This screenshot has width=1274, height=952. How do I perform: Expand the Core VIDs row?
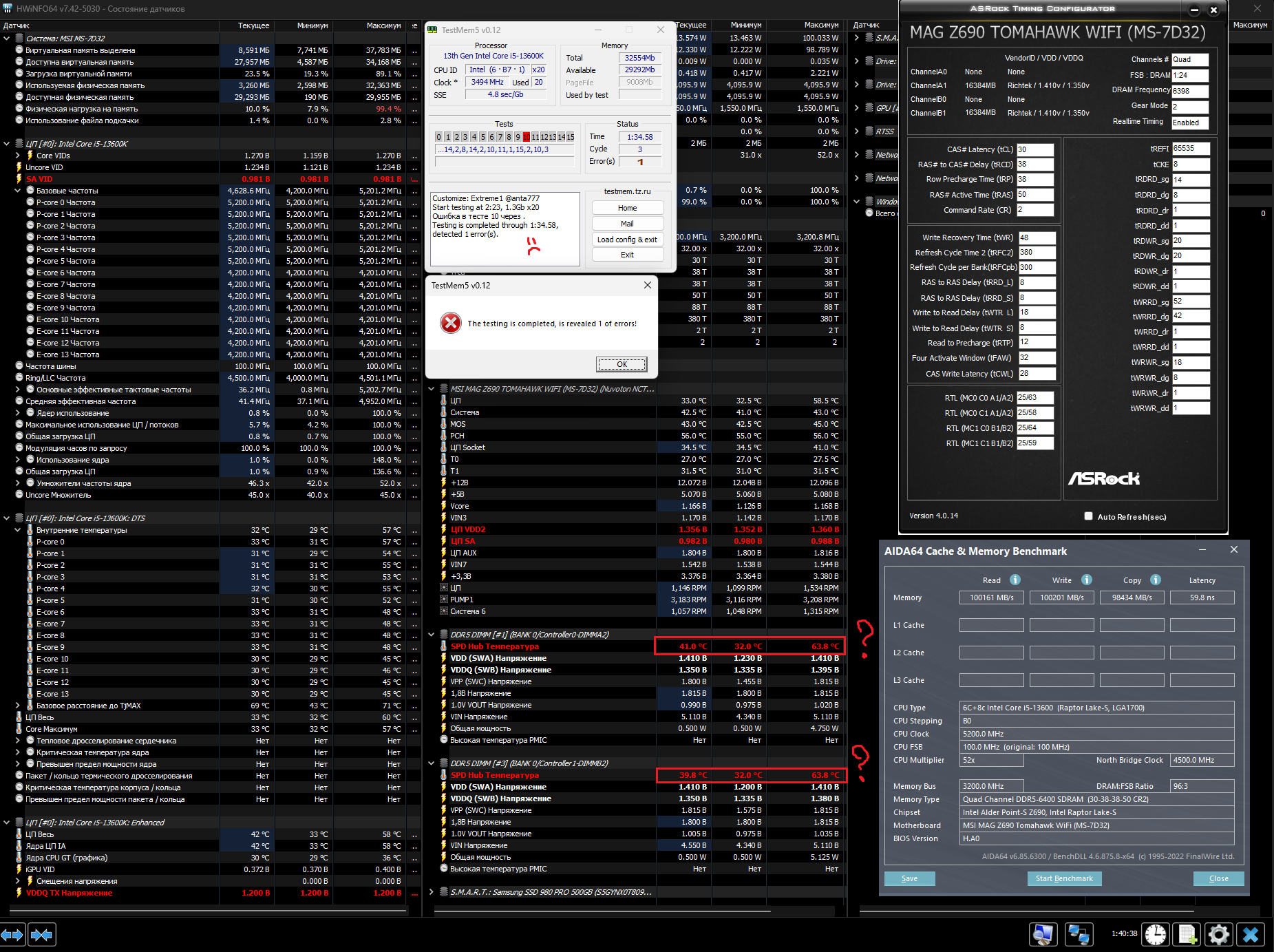click(x=18, y=156)
